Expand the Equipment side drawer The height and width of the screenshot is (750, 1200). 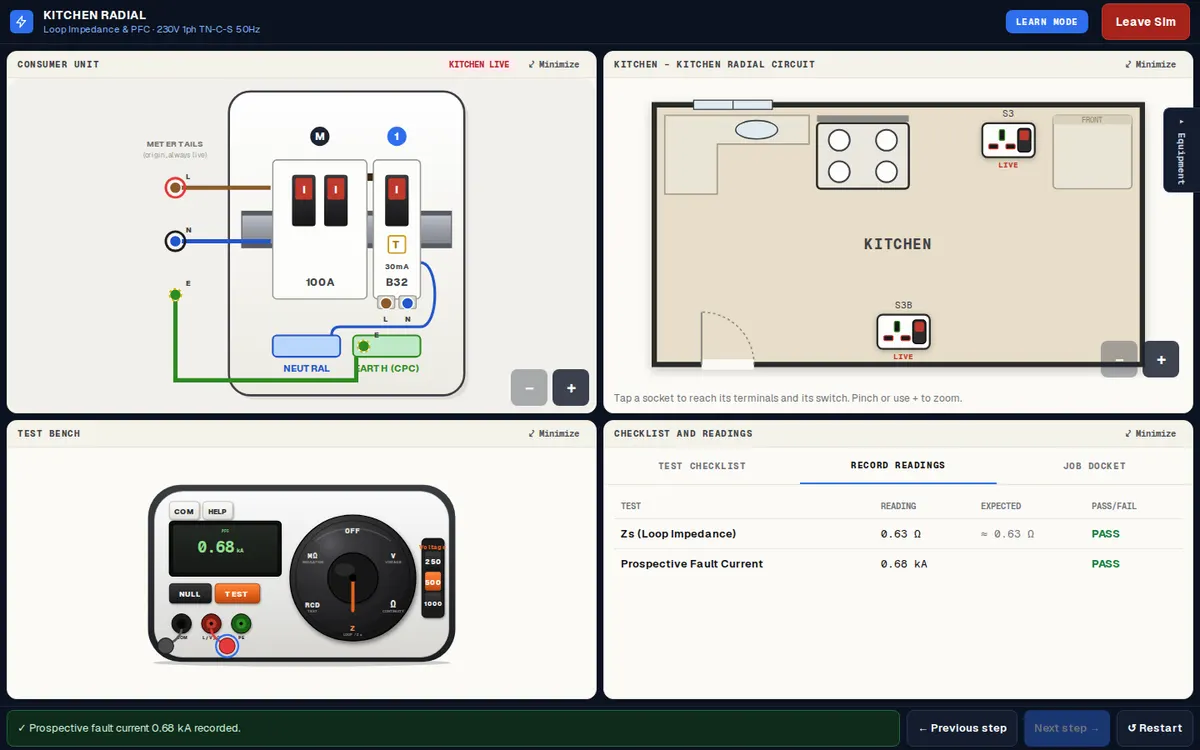(x=1180, y=150)
